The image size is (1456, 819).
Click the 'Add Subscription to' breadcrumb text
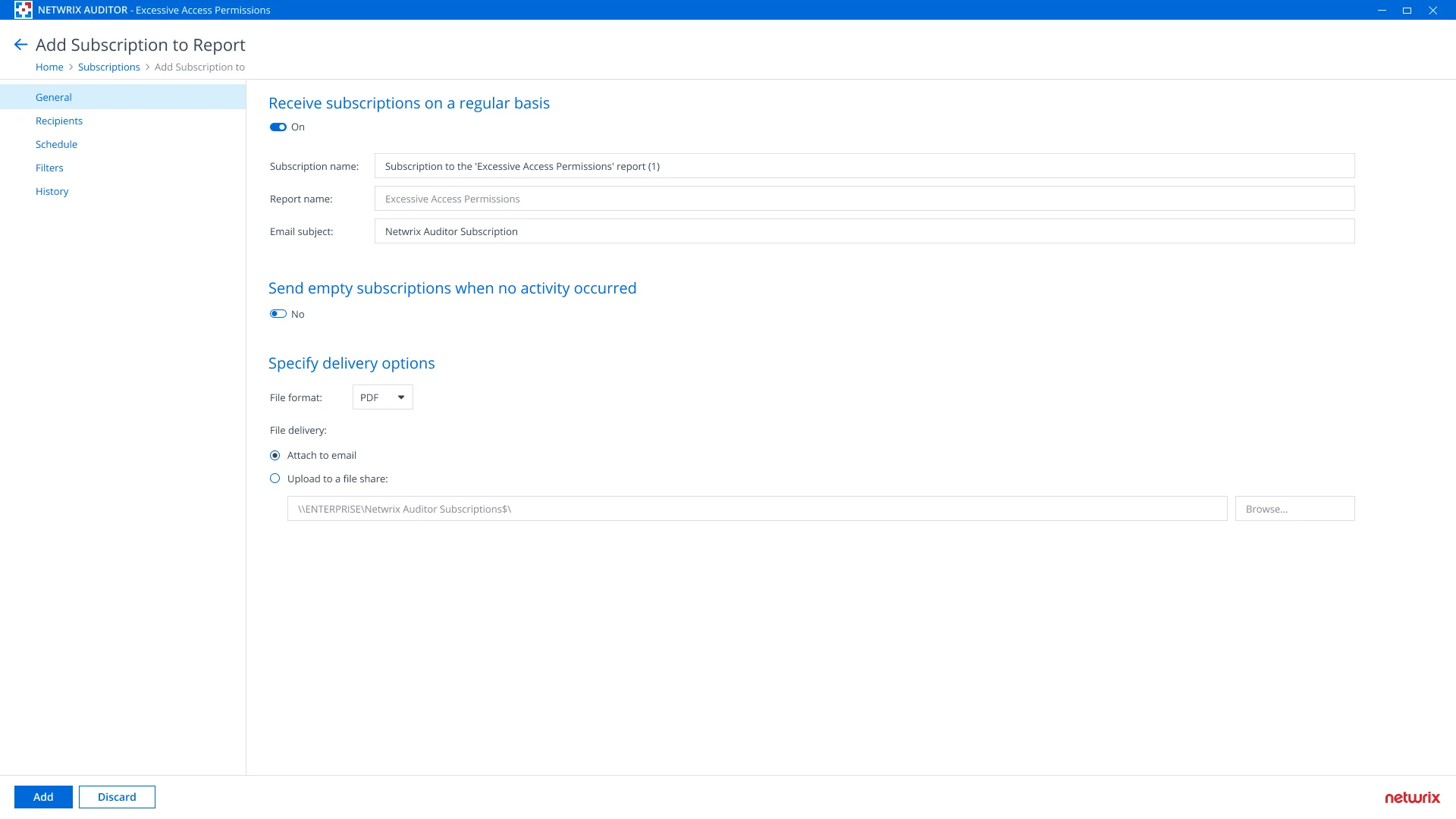(199, 67)
